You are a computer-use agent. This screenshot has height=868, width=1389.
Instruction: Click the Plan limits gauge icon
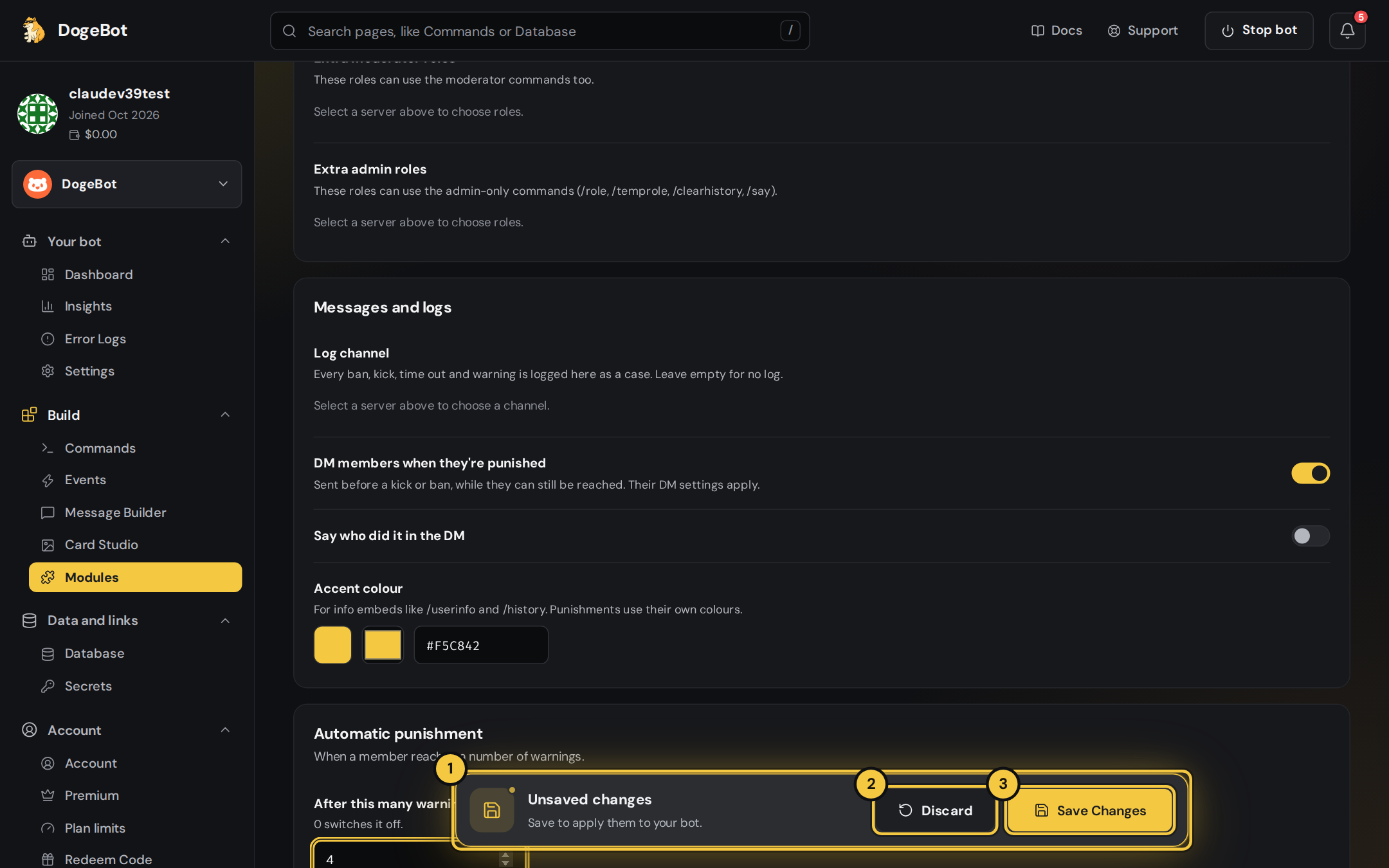click(x=48, y=828)
